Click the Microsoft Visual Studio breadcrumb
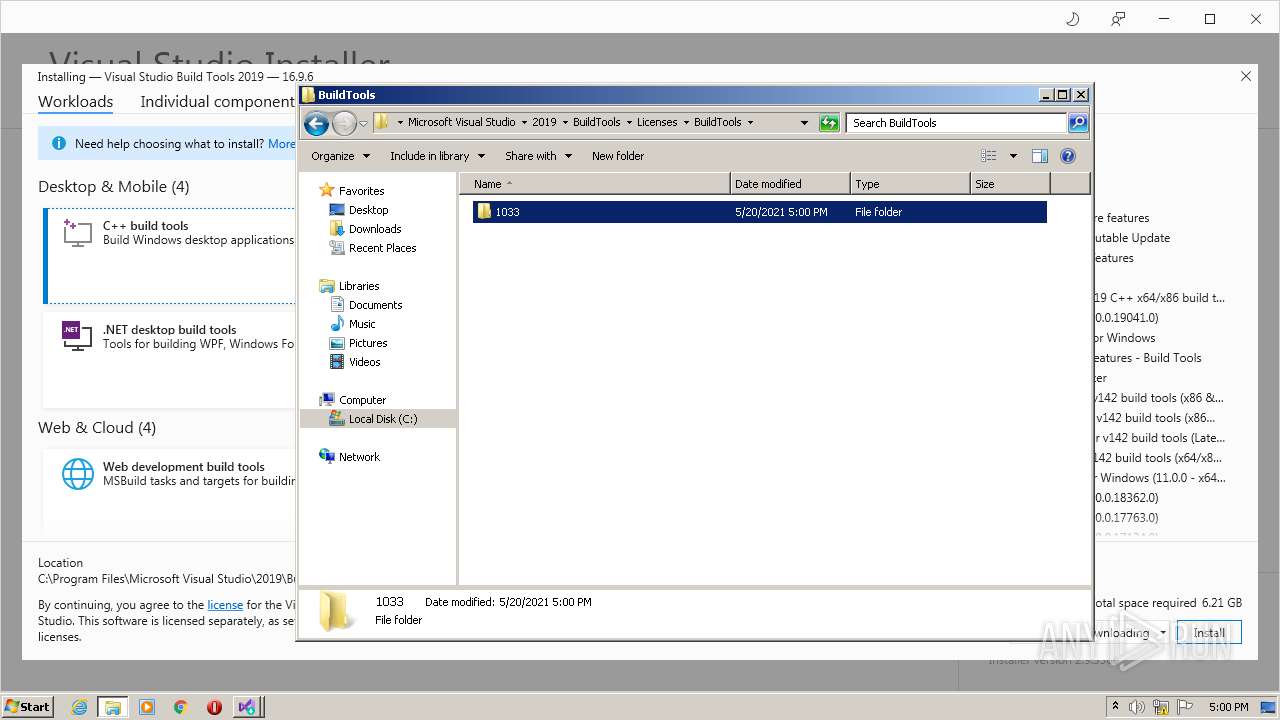This screenshot has width=1280, height=720. (x=461, y=122)
